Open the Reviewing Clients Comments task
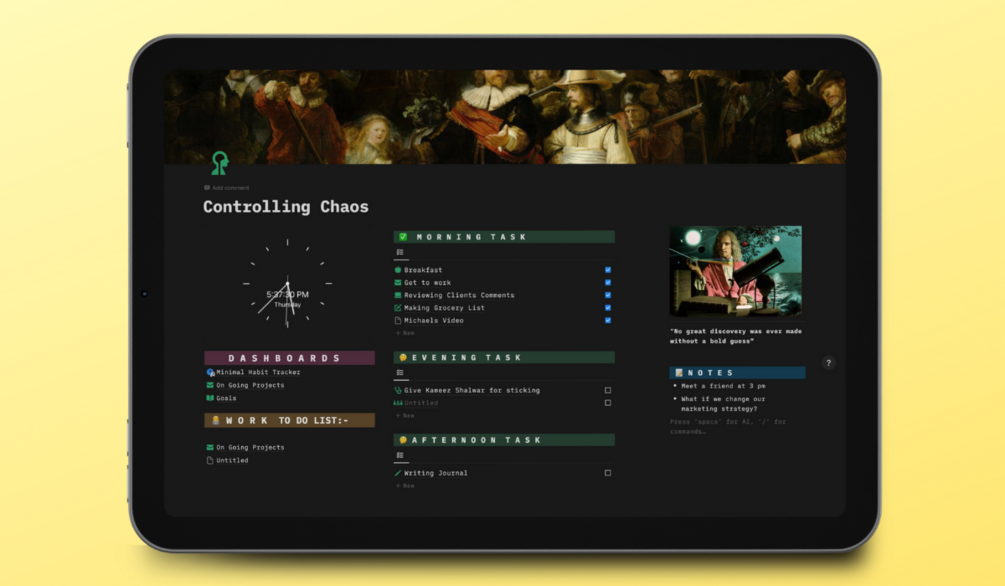 459,296
